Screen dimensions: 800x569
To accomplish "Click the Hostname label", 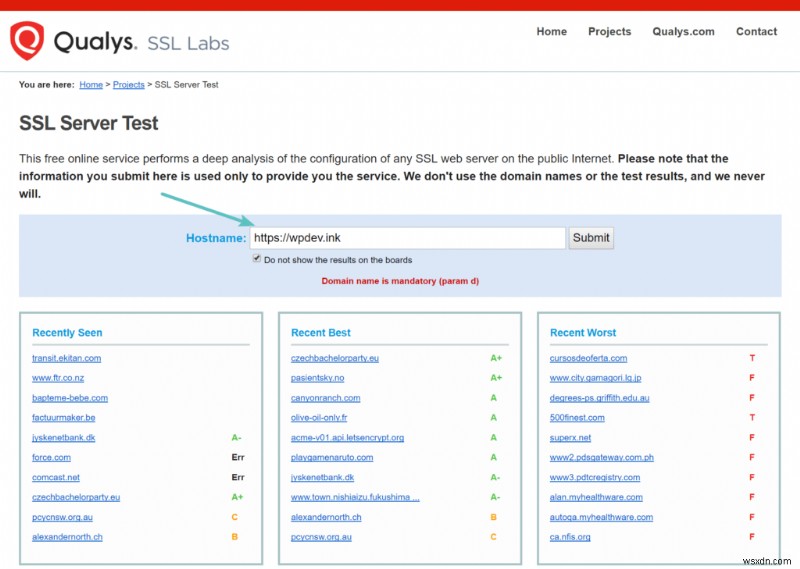I will pos(216,238).
